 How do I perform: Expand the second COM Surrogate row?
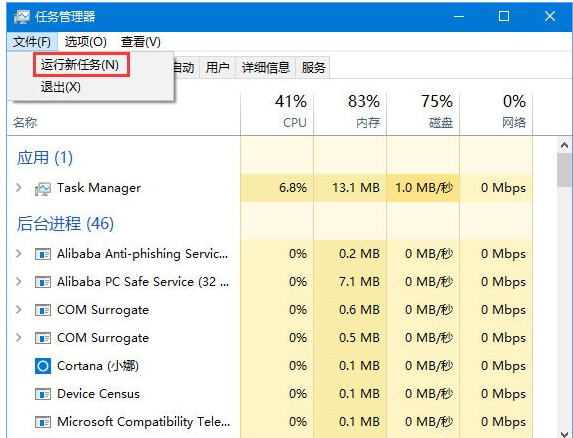tap(19, 338)
